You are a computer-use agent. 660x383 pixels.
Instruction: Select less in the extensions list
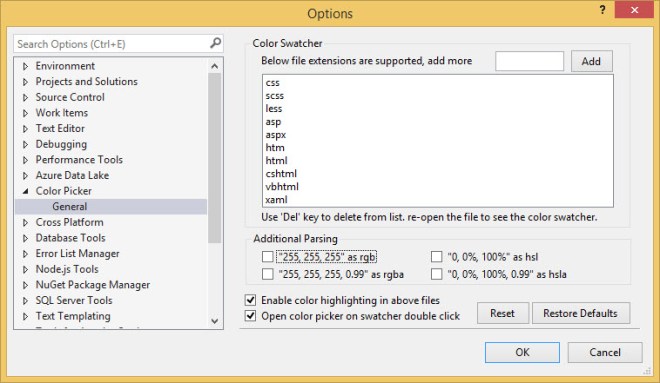(274, 109)
